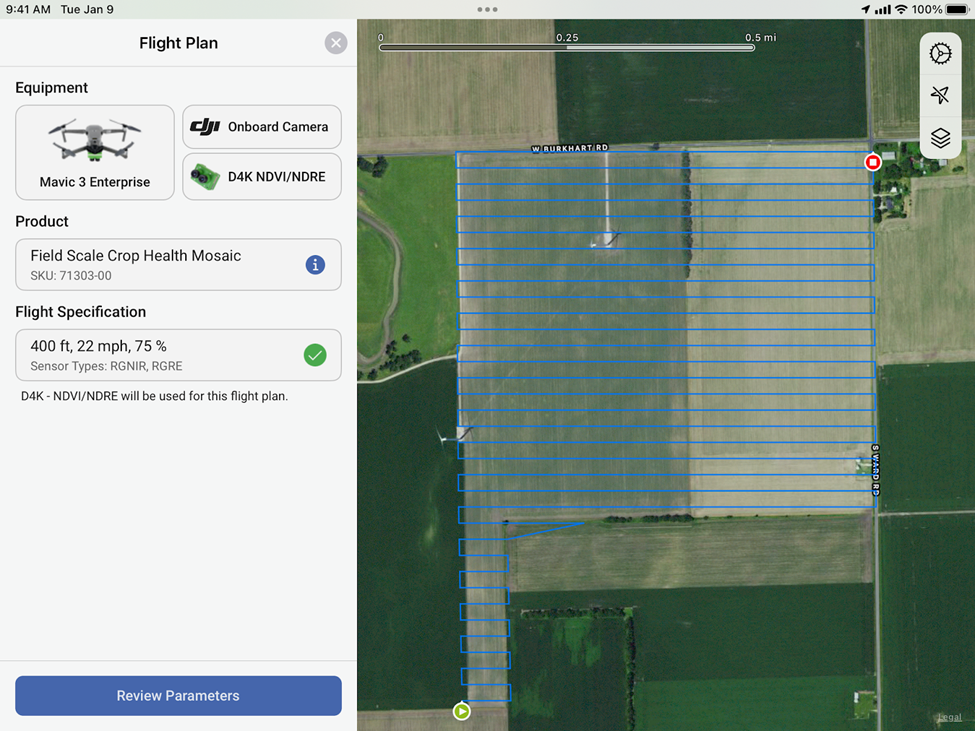Choose the D4K NDVI/NDRE sensor
The height and width of the screenshot is (731, 975).
[262, 177]
